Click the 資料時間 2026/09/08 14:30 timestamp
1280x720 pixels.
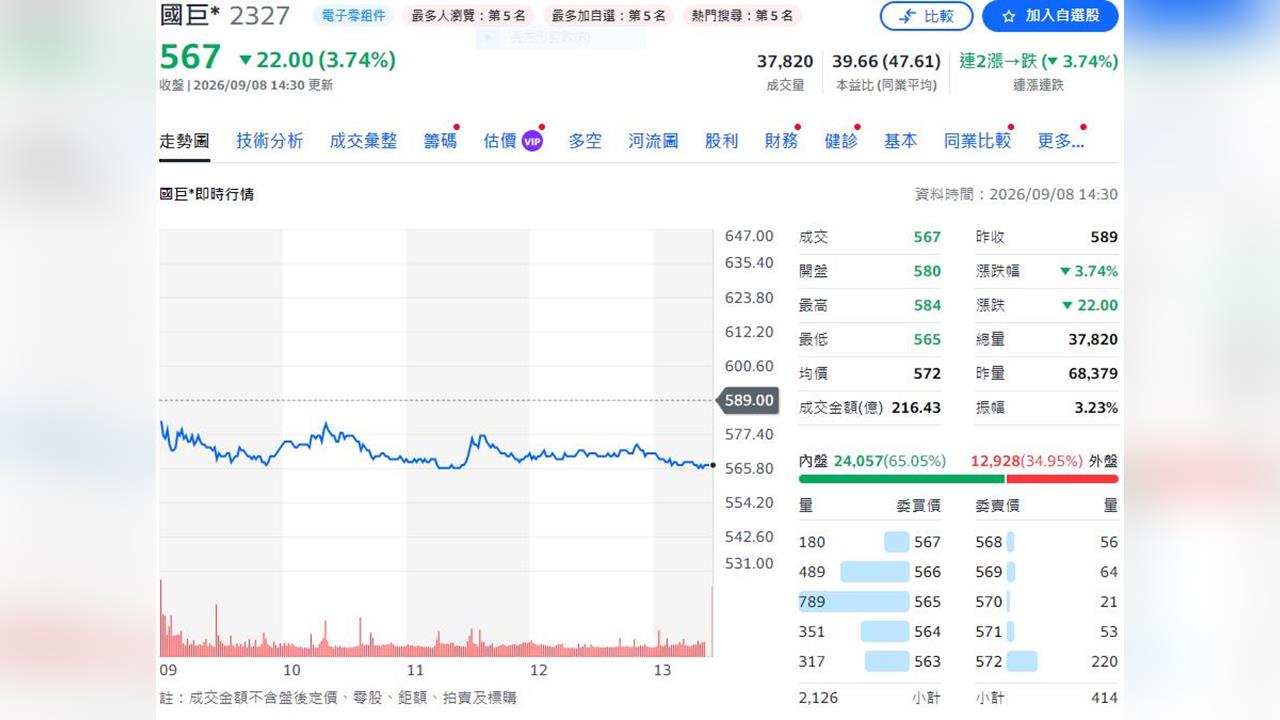(1016, 195)
